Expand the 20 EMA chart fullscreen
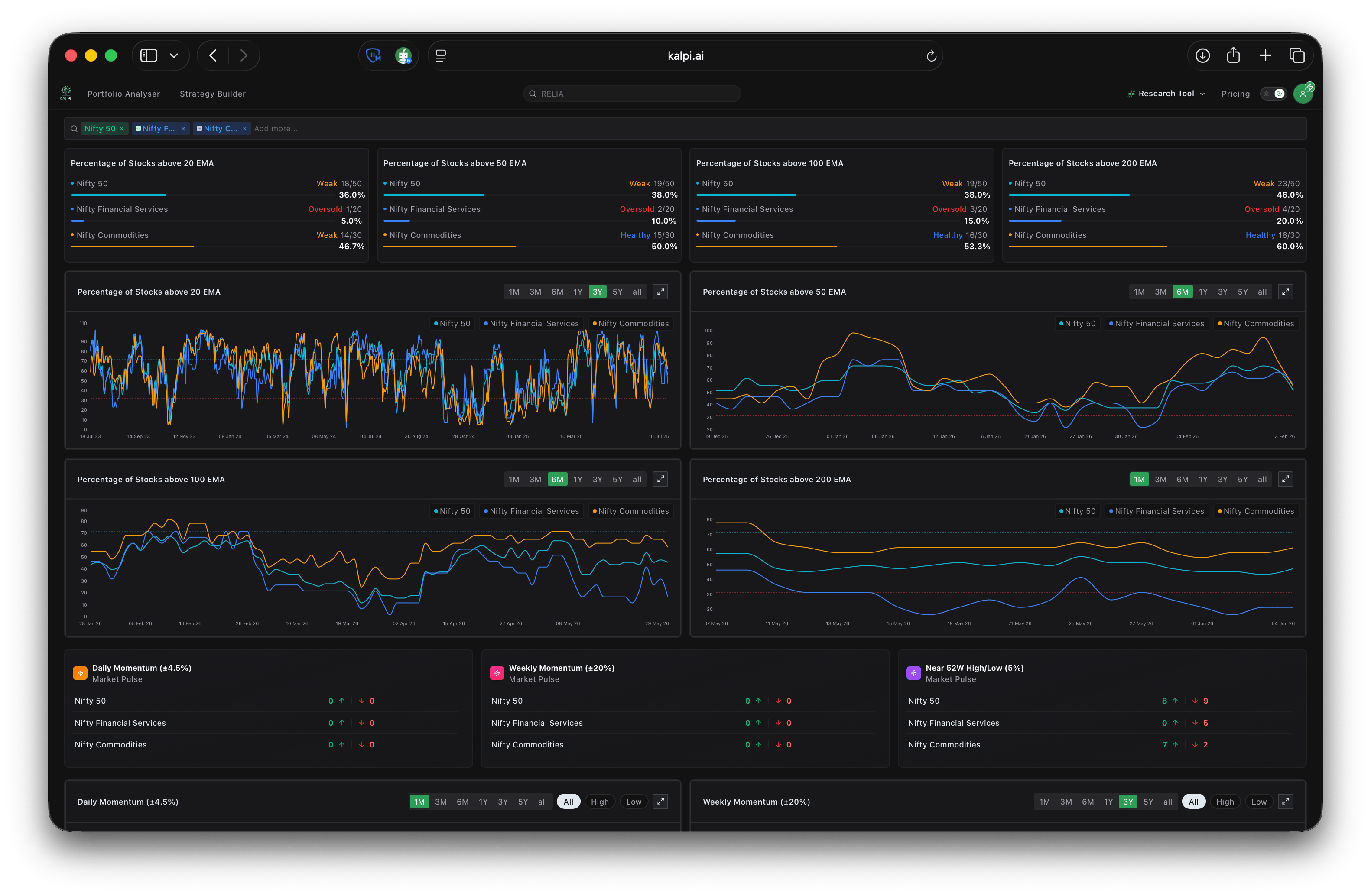1371x896 pixels. point(660,292)
